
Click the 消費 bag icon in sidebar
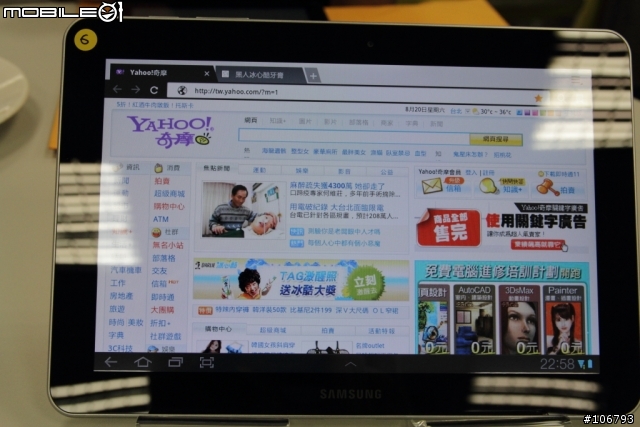158,168
